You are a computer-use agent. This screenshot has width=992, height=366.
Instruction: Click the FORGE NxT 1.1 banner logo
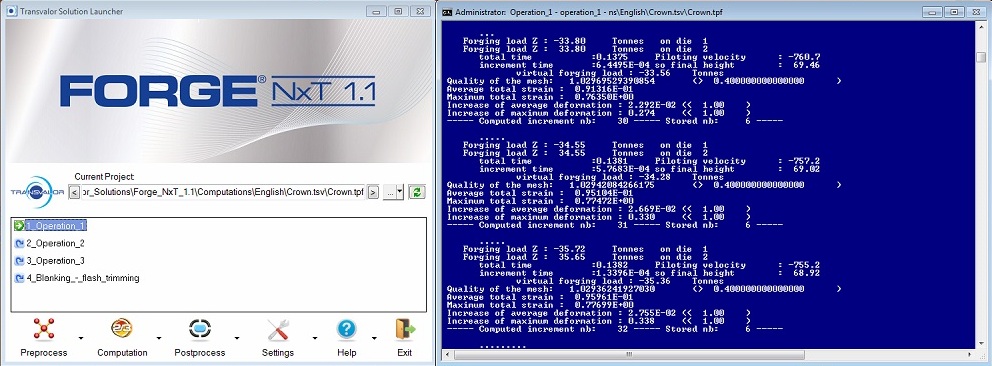click(x=218, y=91)
